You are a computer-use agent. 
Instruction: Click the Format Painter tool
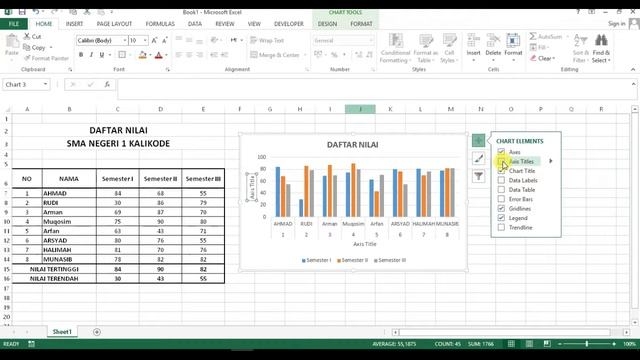pyautogui.click(x=46, y=58)
